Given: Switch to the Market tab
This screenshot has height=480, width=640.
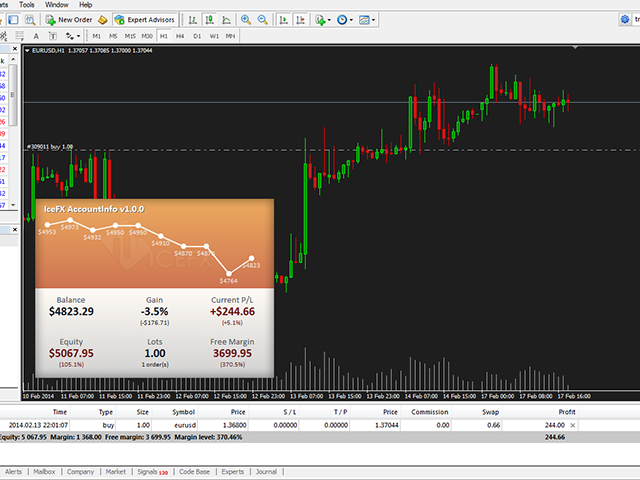Looking at the screenshot, I should click(x=116, y=472).
